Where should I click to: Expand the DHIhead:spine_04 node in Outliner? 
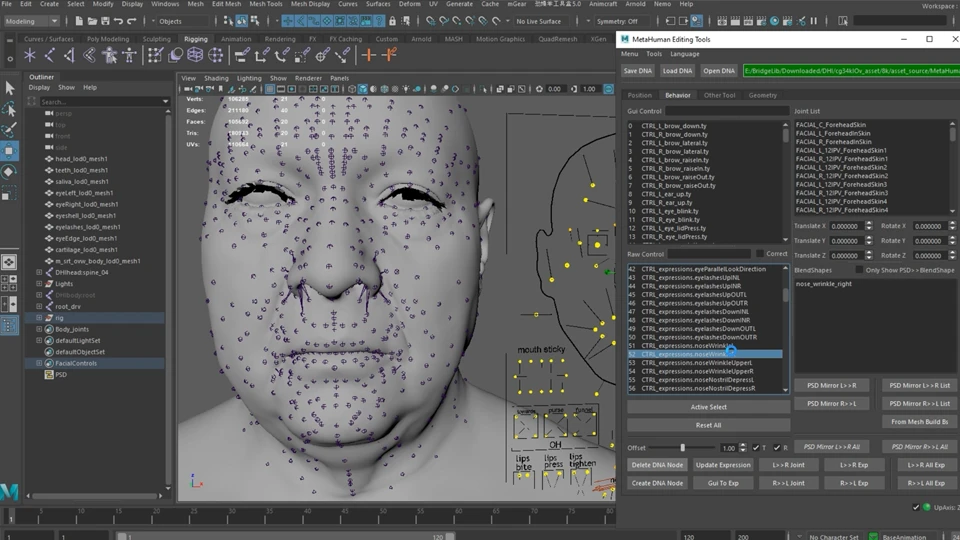(x=39, y=272)
